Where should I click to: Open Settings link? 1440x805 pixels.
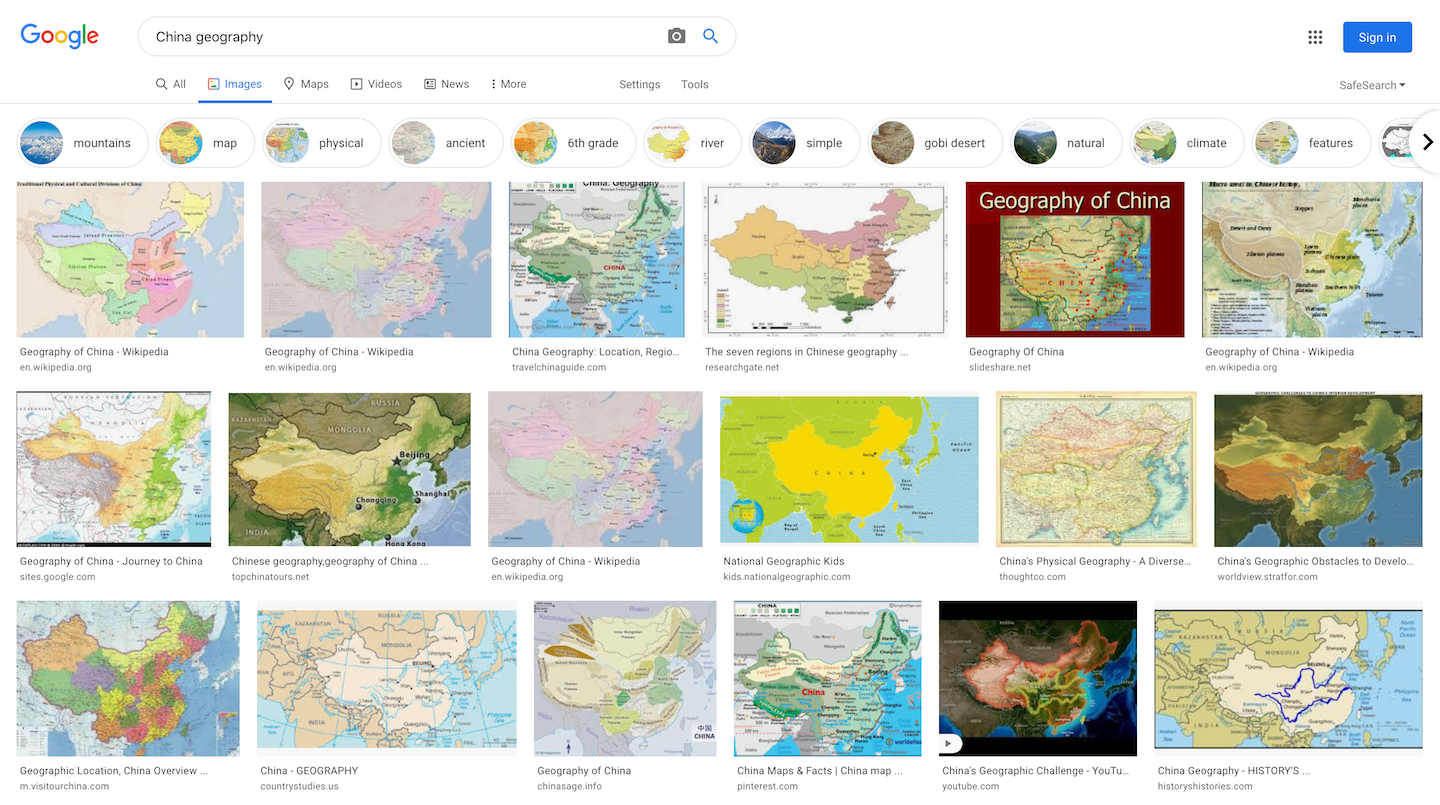pos(640,84)
